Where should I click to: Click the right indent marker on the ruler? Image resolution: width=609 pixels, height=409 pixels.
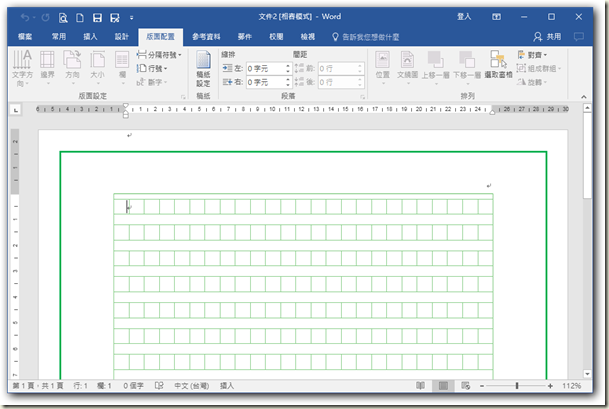click(492, 112)
